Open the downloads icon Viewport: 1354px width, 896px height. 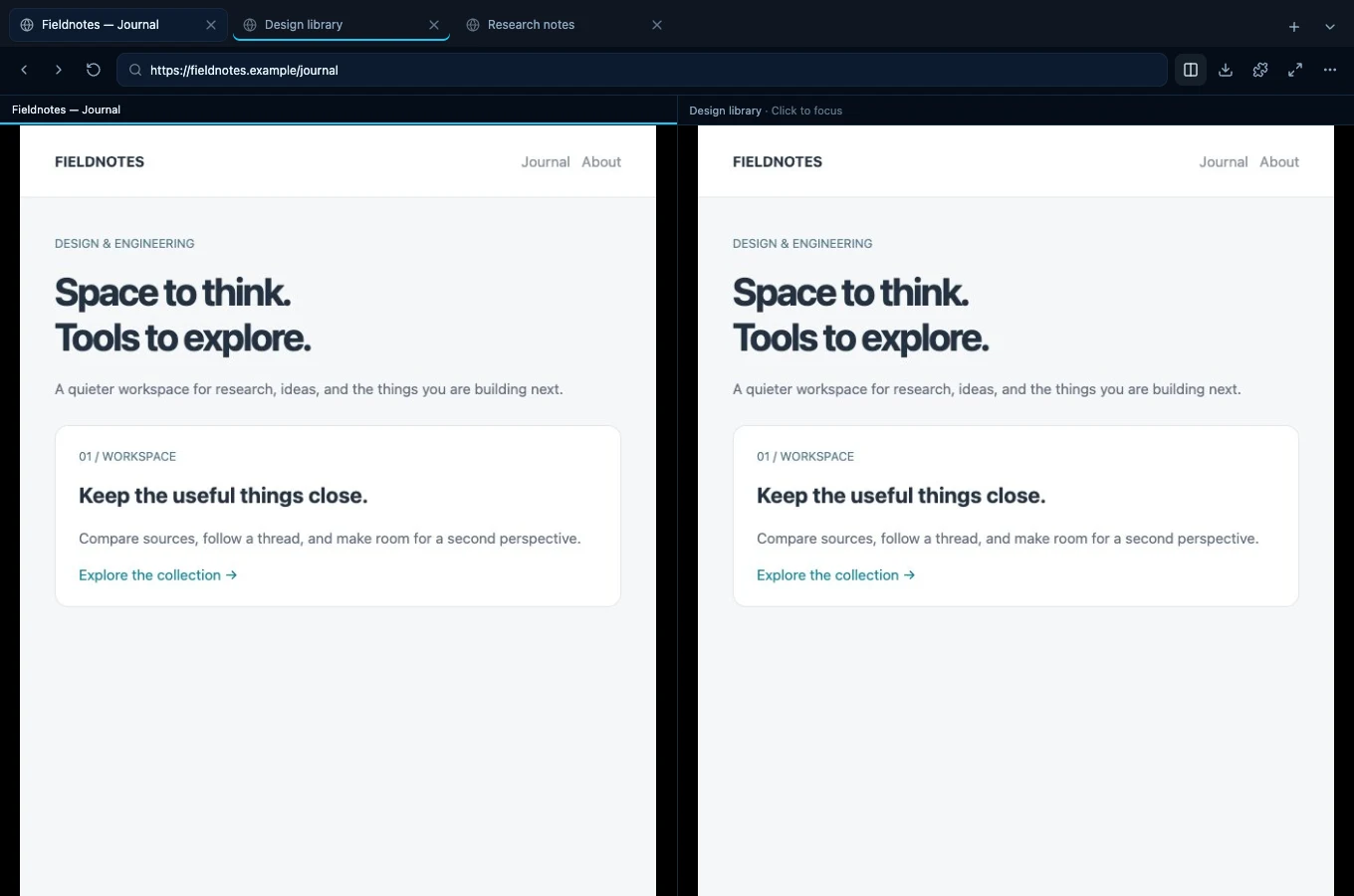click(x=1226, y=70)
